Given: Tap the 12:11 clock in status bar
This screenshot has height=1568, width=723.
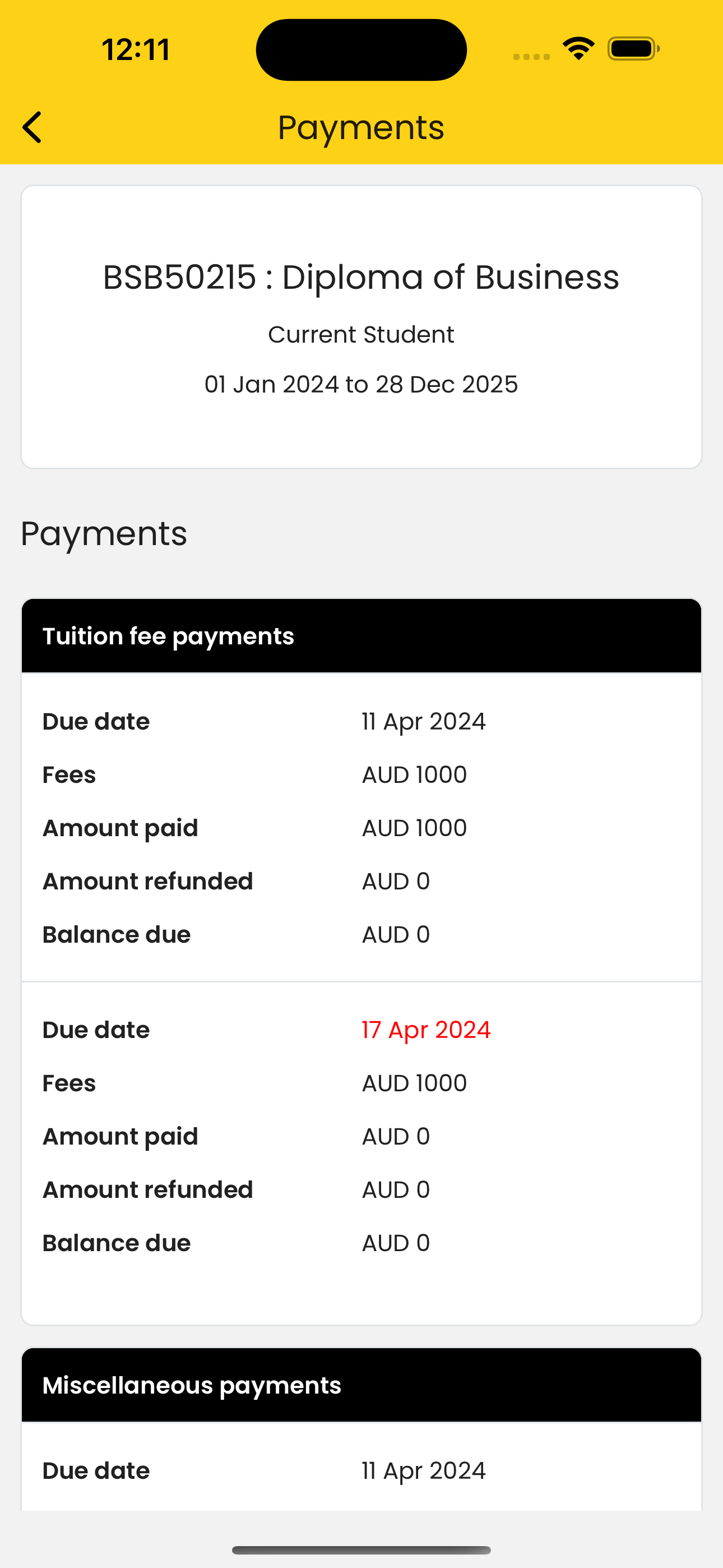Looking at the screenshot, I should (136, 50).
